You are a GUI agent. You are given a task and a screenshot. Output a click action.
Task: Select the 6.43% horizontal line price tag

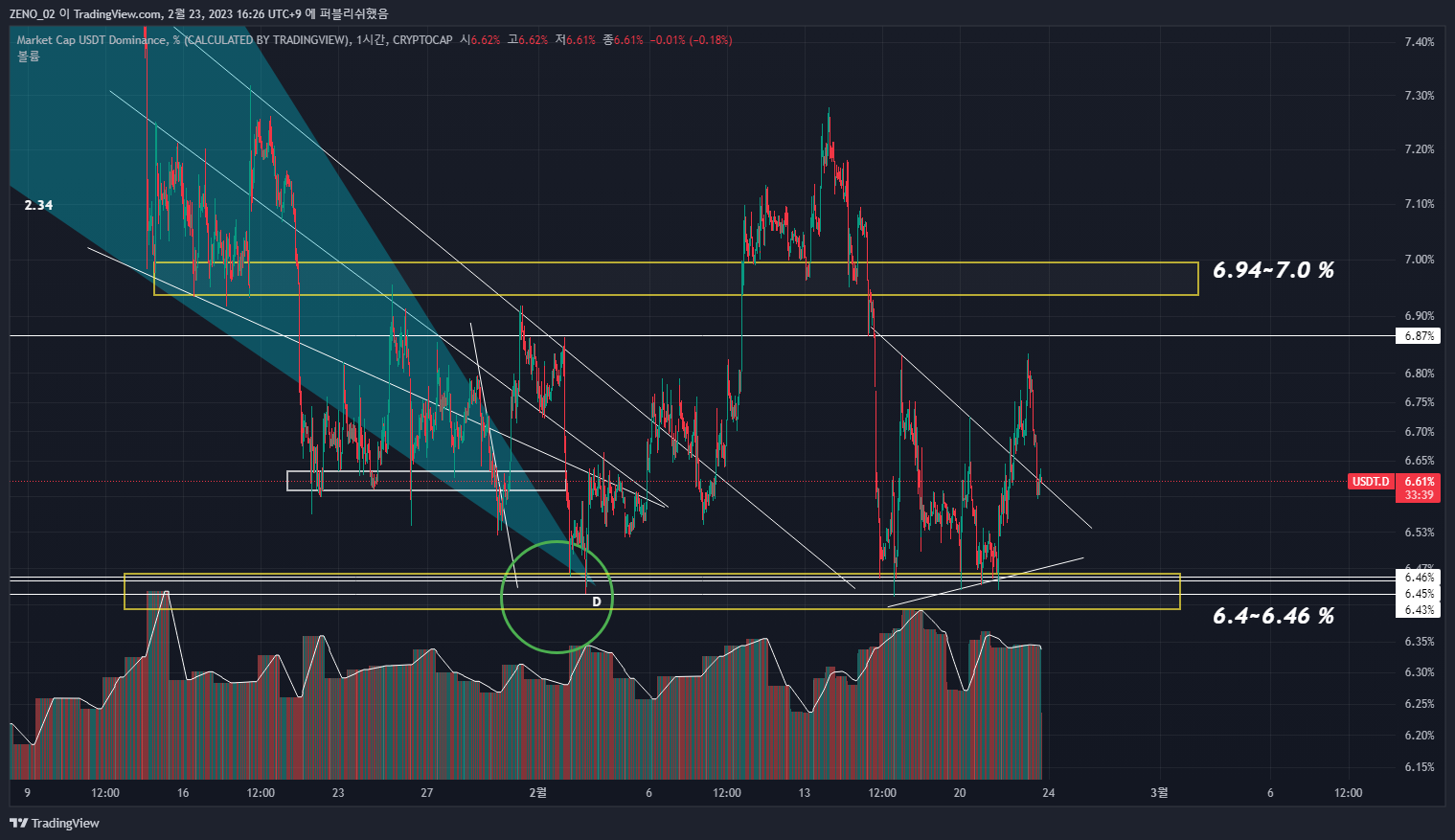(x=1420, y=610)
